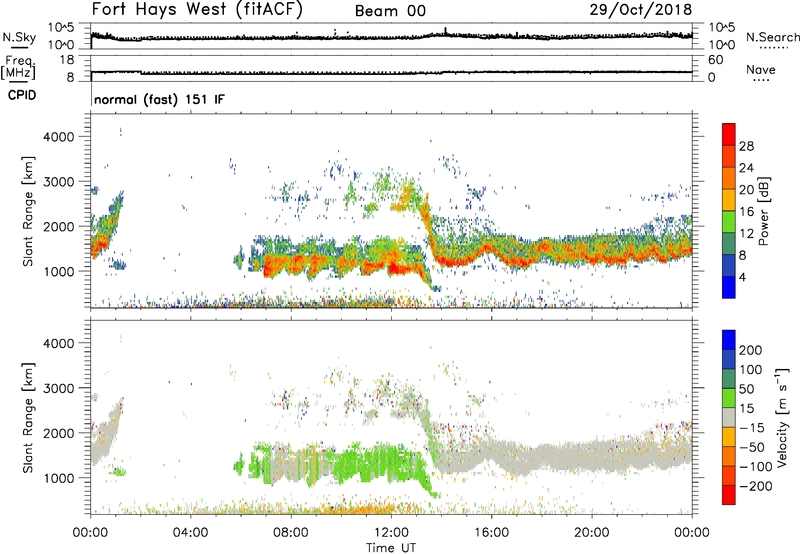Click the "N.Sky" axis label
The width and height of the screenshot is (800, 554).
19,37
